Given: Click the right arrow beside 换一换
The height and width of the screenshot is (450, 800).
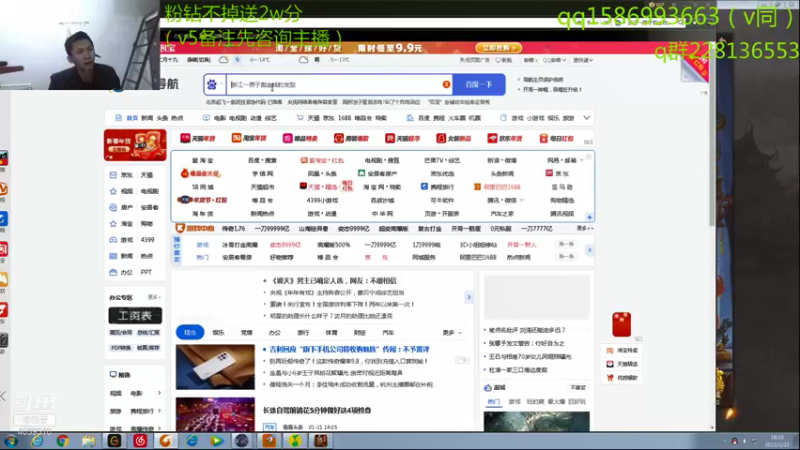Looking at the screenshot, I should 589,250.
